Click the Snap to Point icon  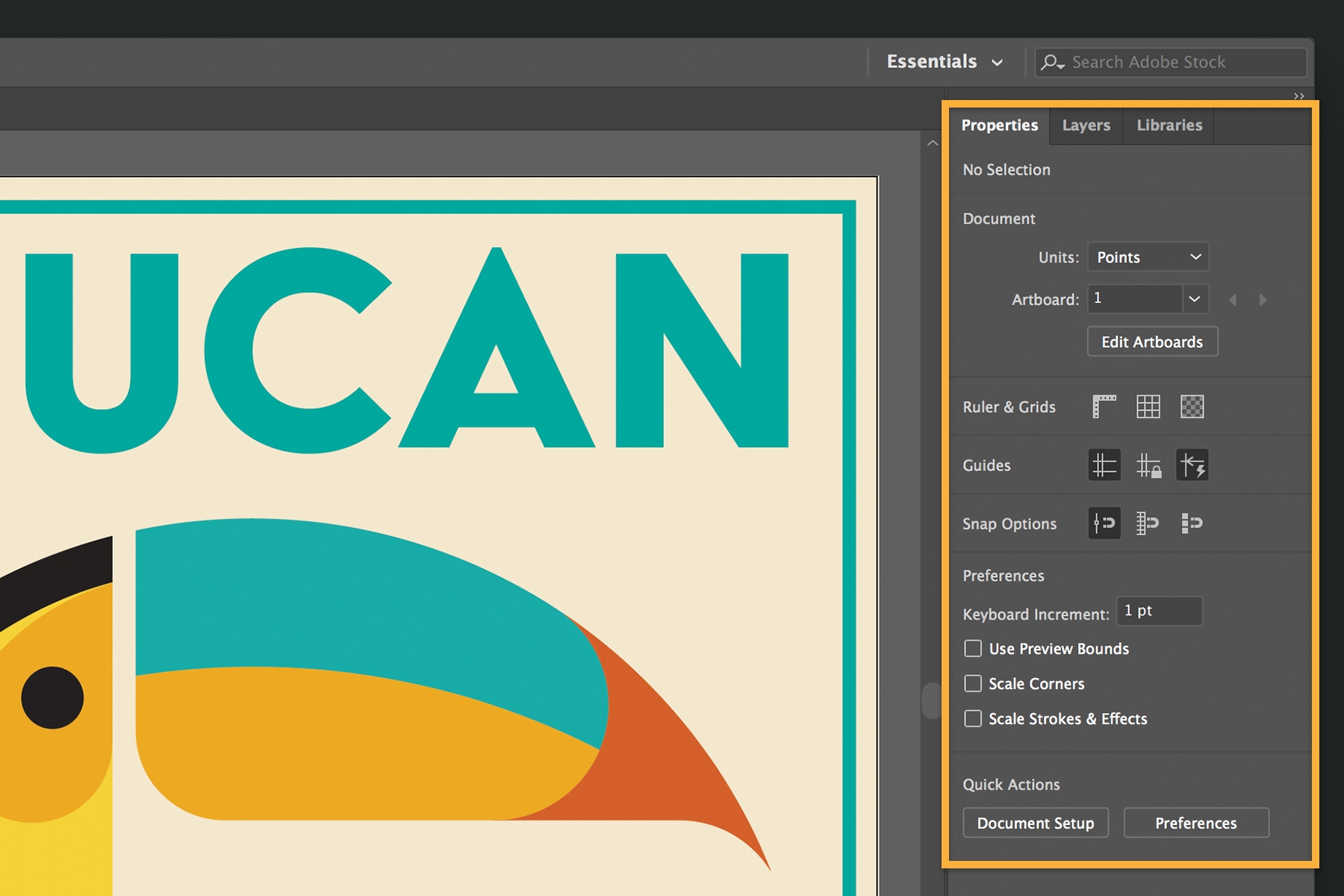1104,523
